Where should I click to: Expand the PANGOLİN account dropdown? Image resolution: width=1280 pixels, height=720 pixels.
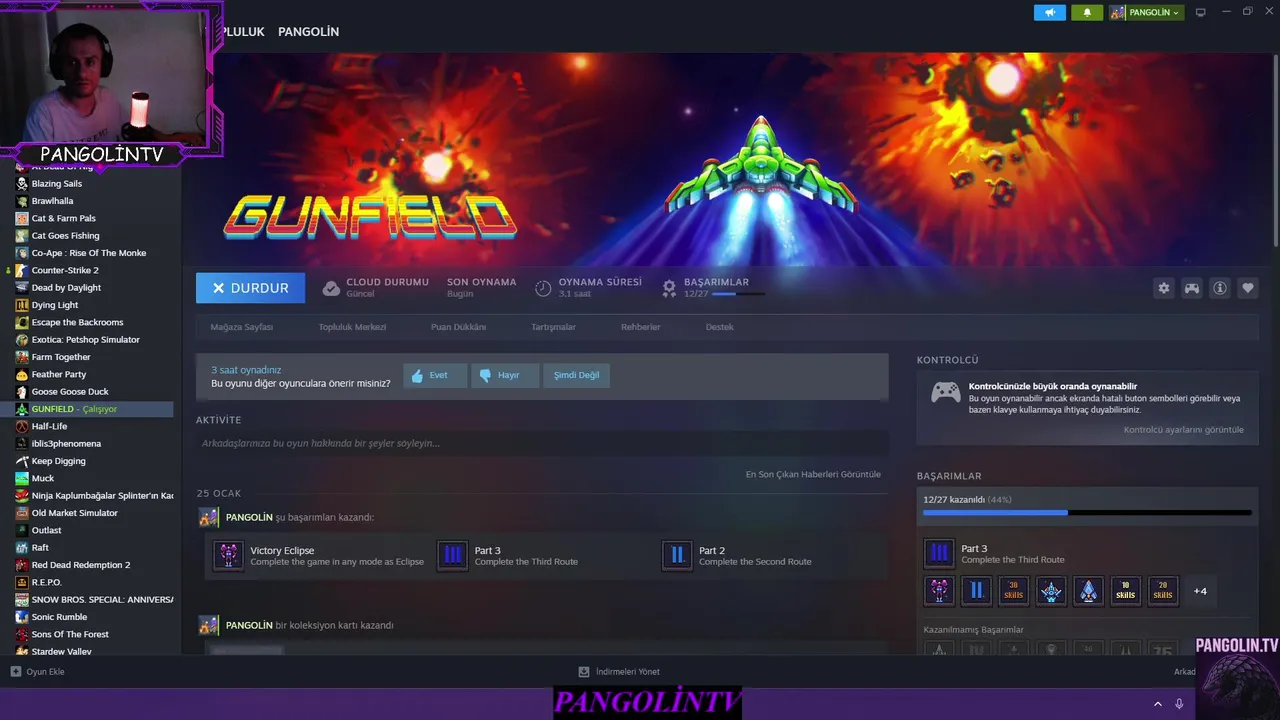[x=1146, y=13]
